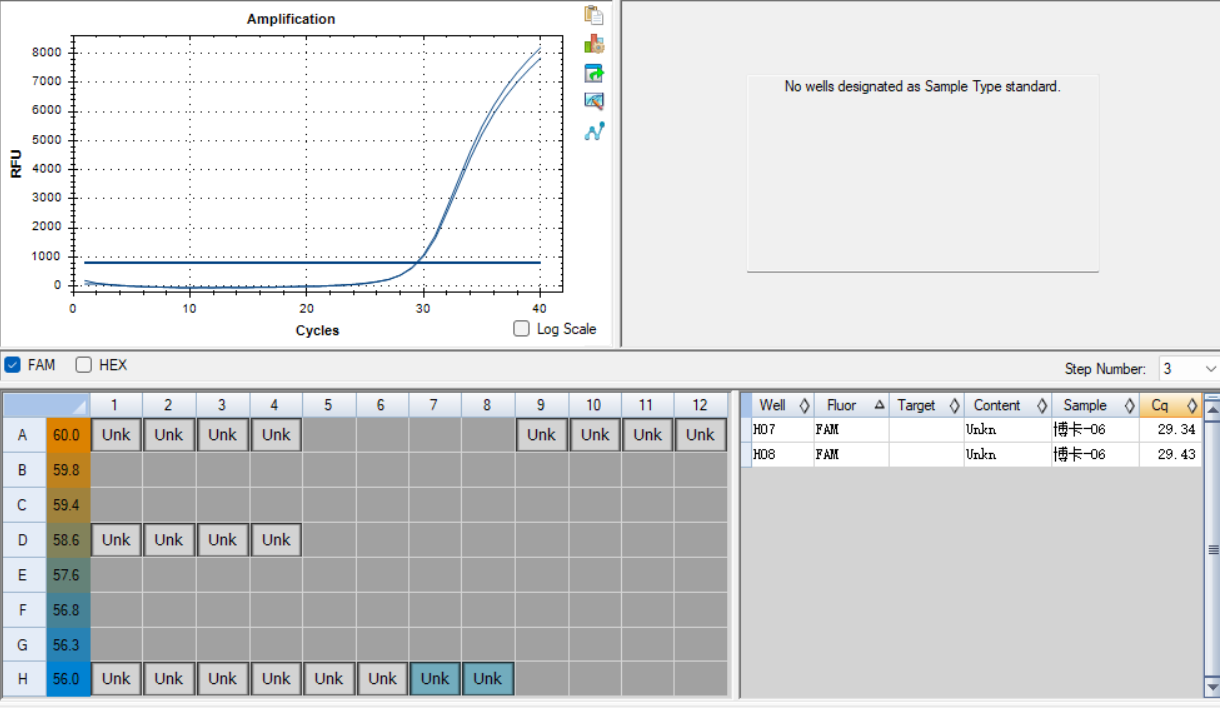The width and height of the screenshot is (1220, 708).
Task: Select plate well D2
Action: [169, 540]
